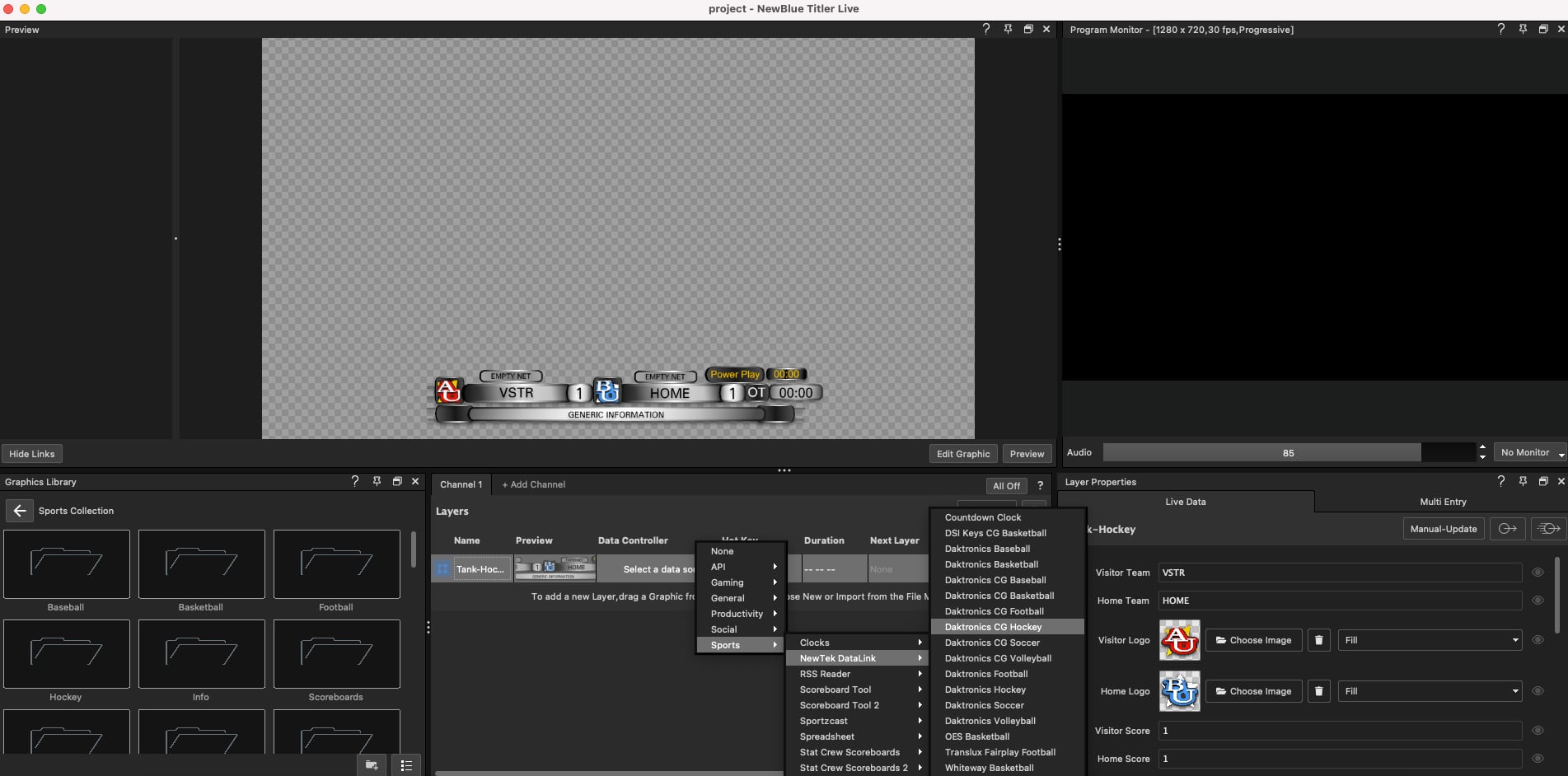Pin the Preview panel
1568x776 pixels.
coord(1008,29)
